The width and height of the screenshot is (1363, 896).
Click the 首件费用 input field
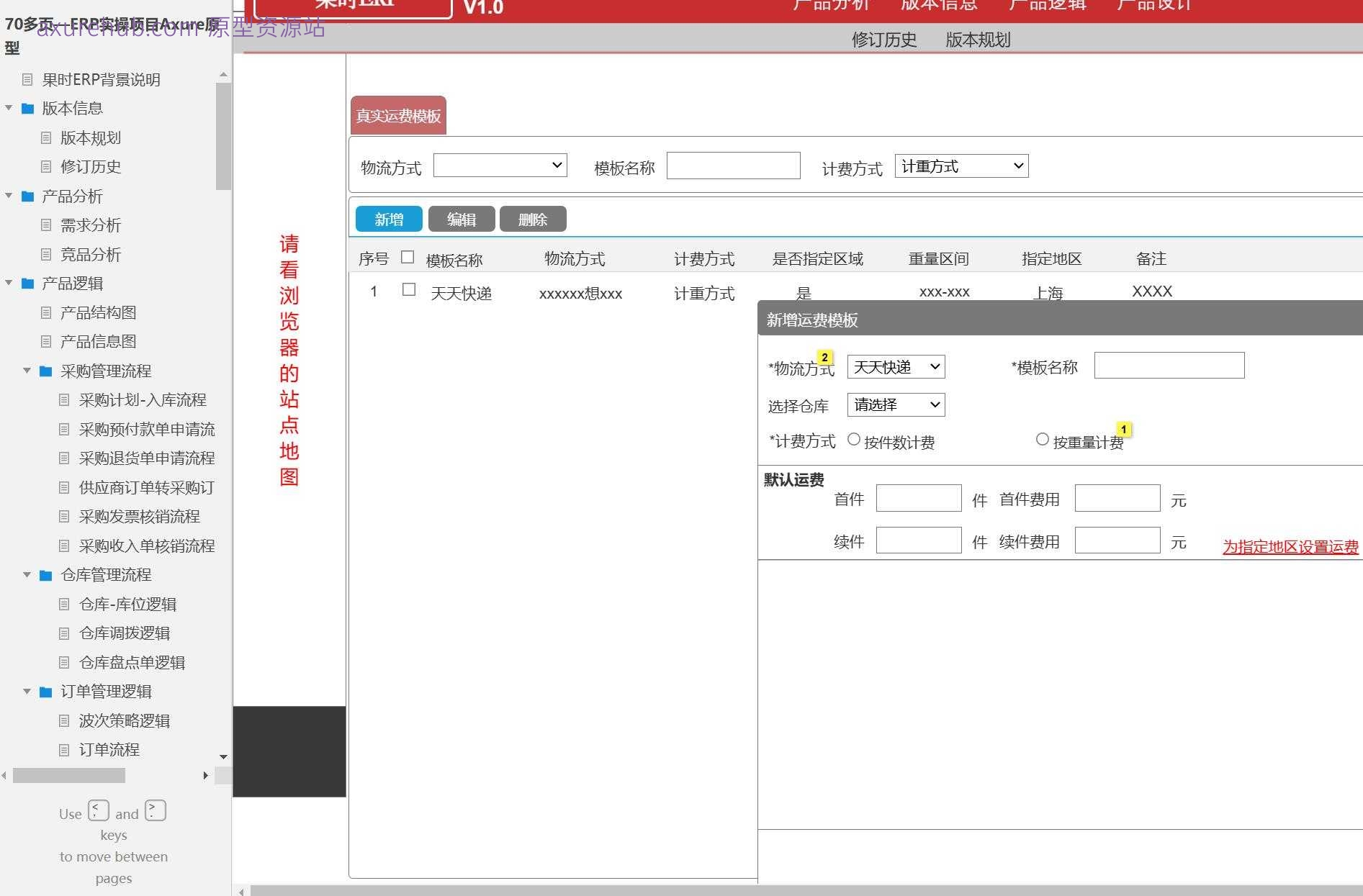click(1117, 498)
